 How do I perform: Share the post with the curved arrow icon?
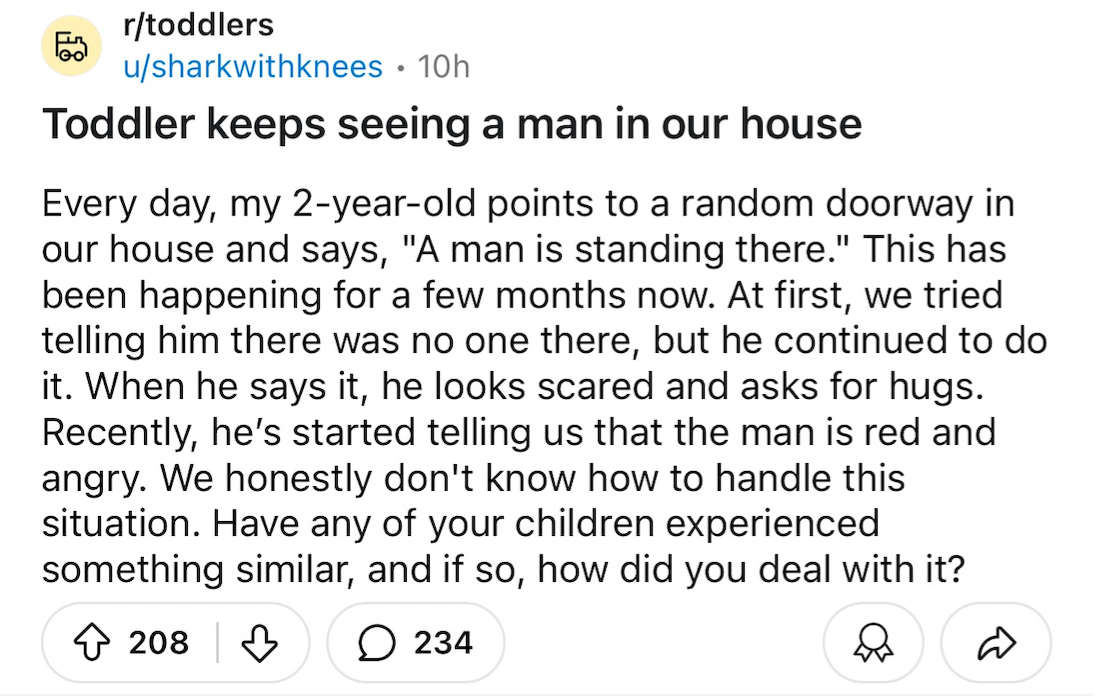pyautogui.click(x=996, y=643)
